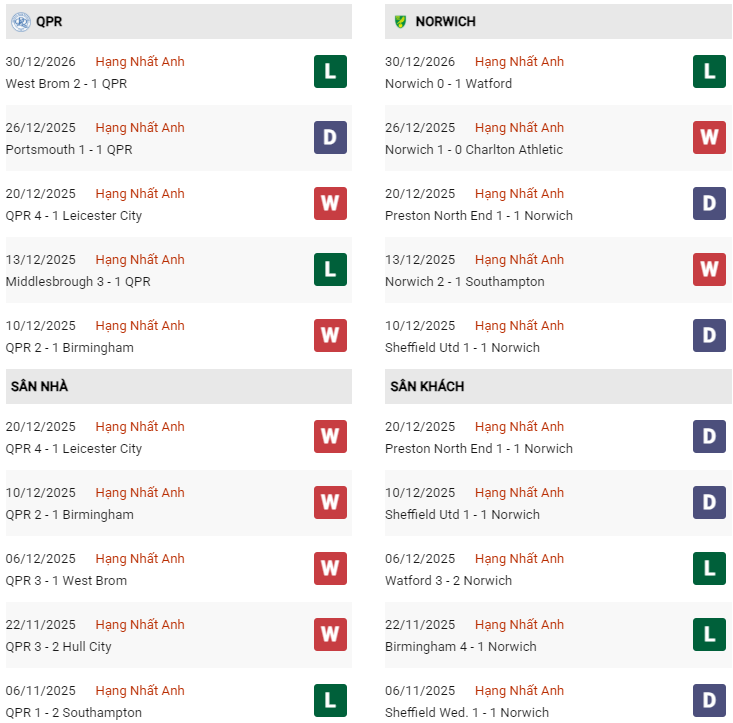The width and height of the screenshot is (733, 723).
Task: Click the L badge for Norwich 0 - 1 Watford
Action: (709, 72)
